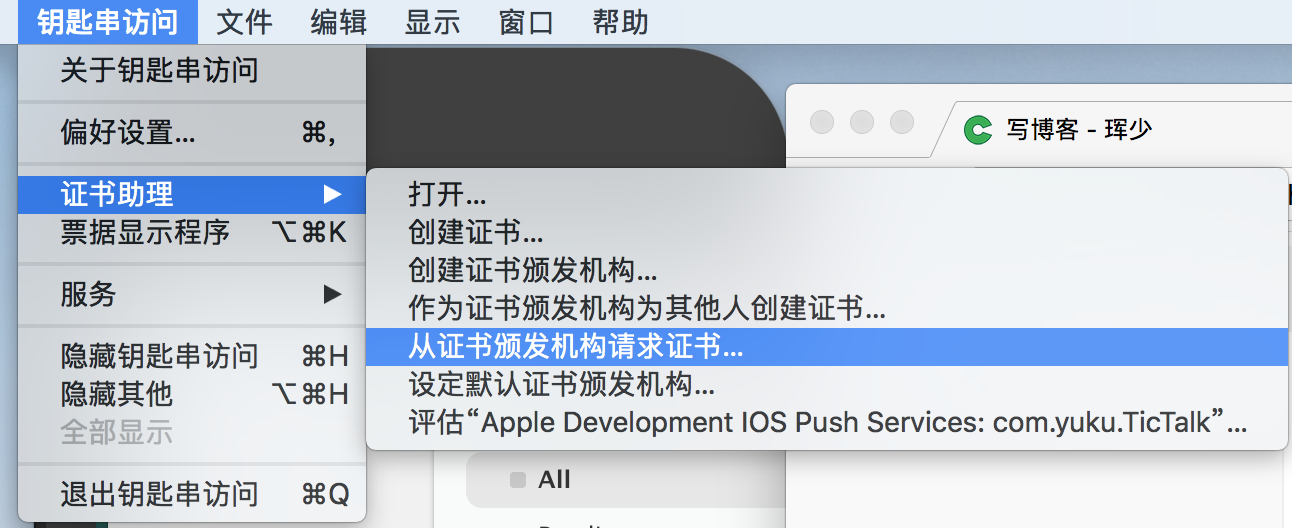Open the 文件 menu
Screen dimensions: 1292x528
[x=244, y=22]
